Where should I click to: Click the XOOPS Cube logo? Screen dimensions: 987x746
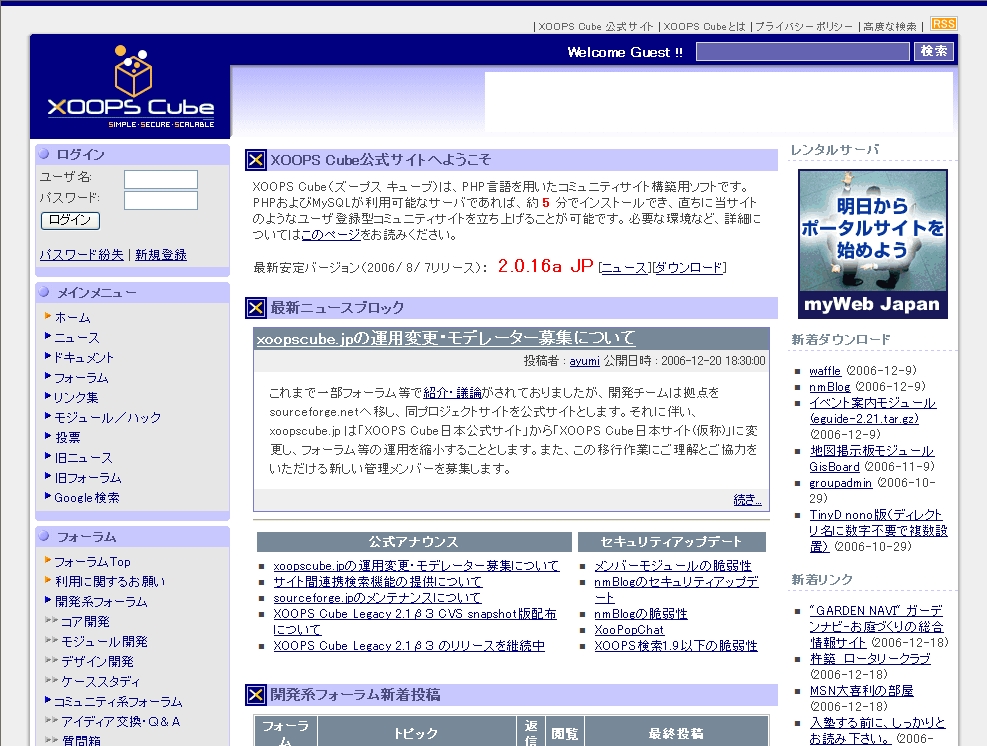131,87
